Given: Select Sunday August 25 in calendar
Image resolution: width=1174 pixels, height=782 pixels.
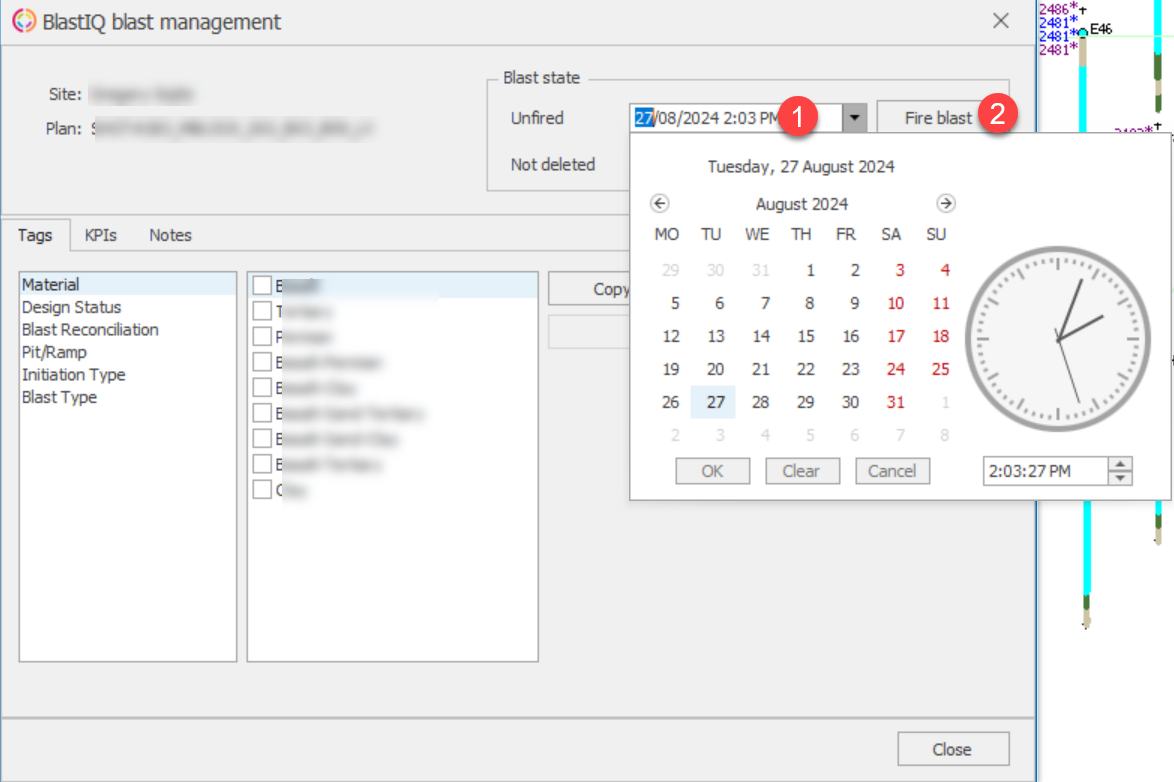Looking at the screenshot, I should [x=940, y=369].
